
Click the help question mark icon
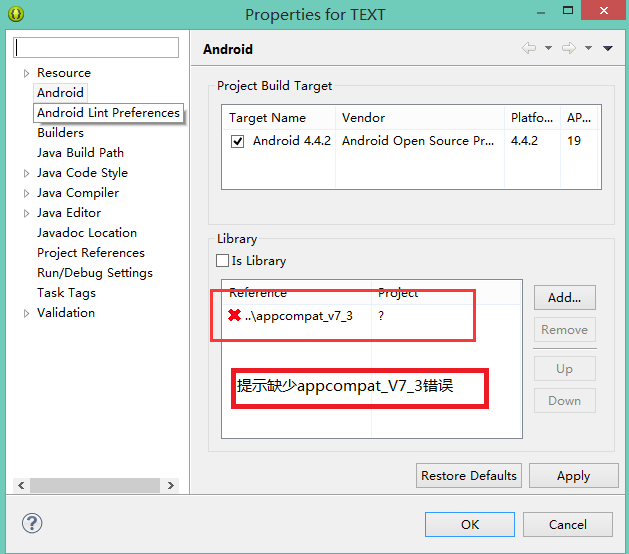click(x=32, y=524)
